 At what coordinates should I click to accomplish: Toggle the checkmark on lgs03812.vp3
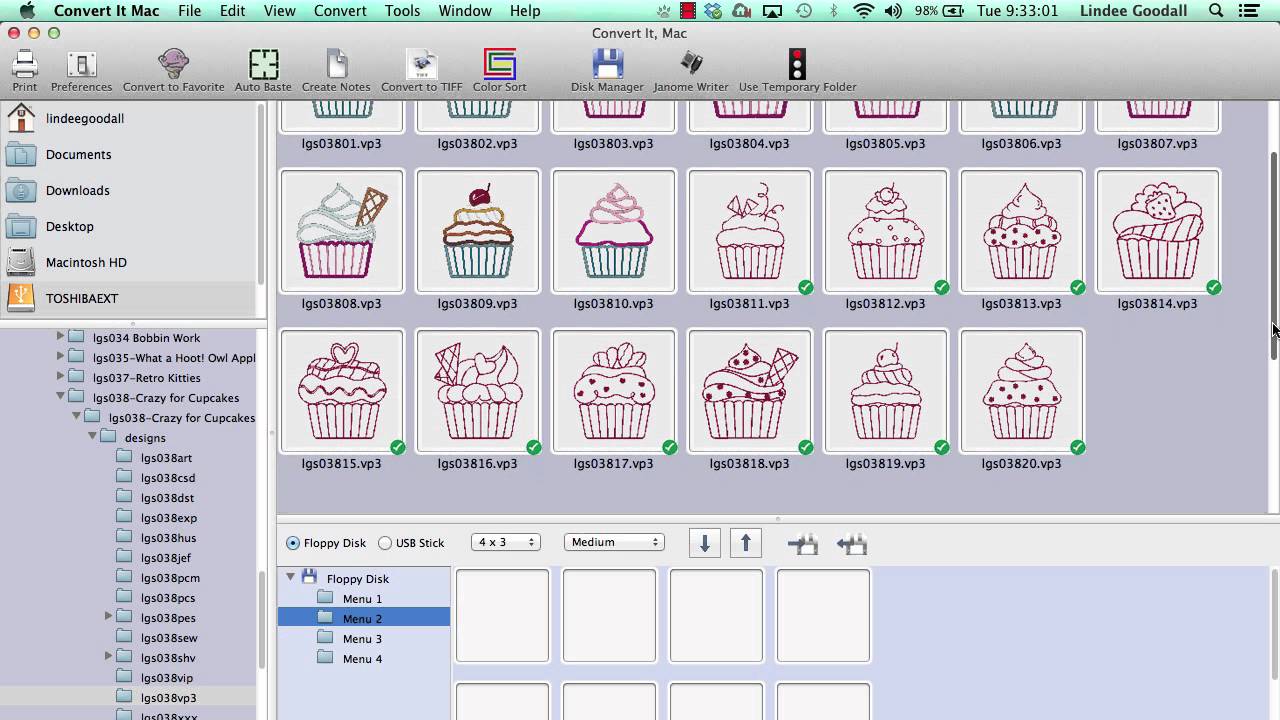(942, 287)
